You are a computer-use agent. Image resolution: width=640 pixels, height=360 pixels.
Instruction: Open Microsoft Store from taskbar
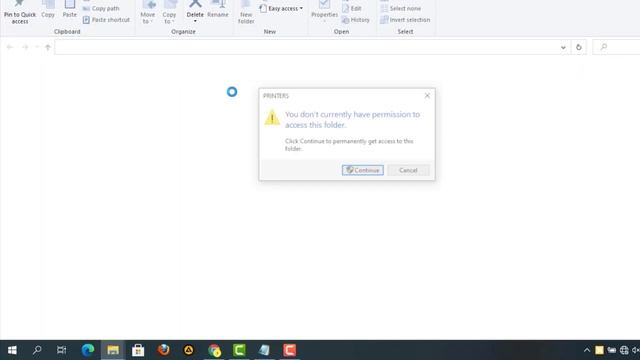138,350
